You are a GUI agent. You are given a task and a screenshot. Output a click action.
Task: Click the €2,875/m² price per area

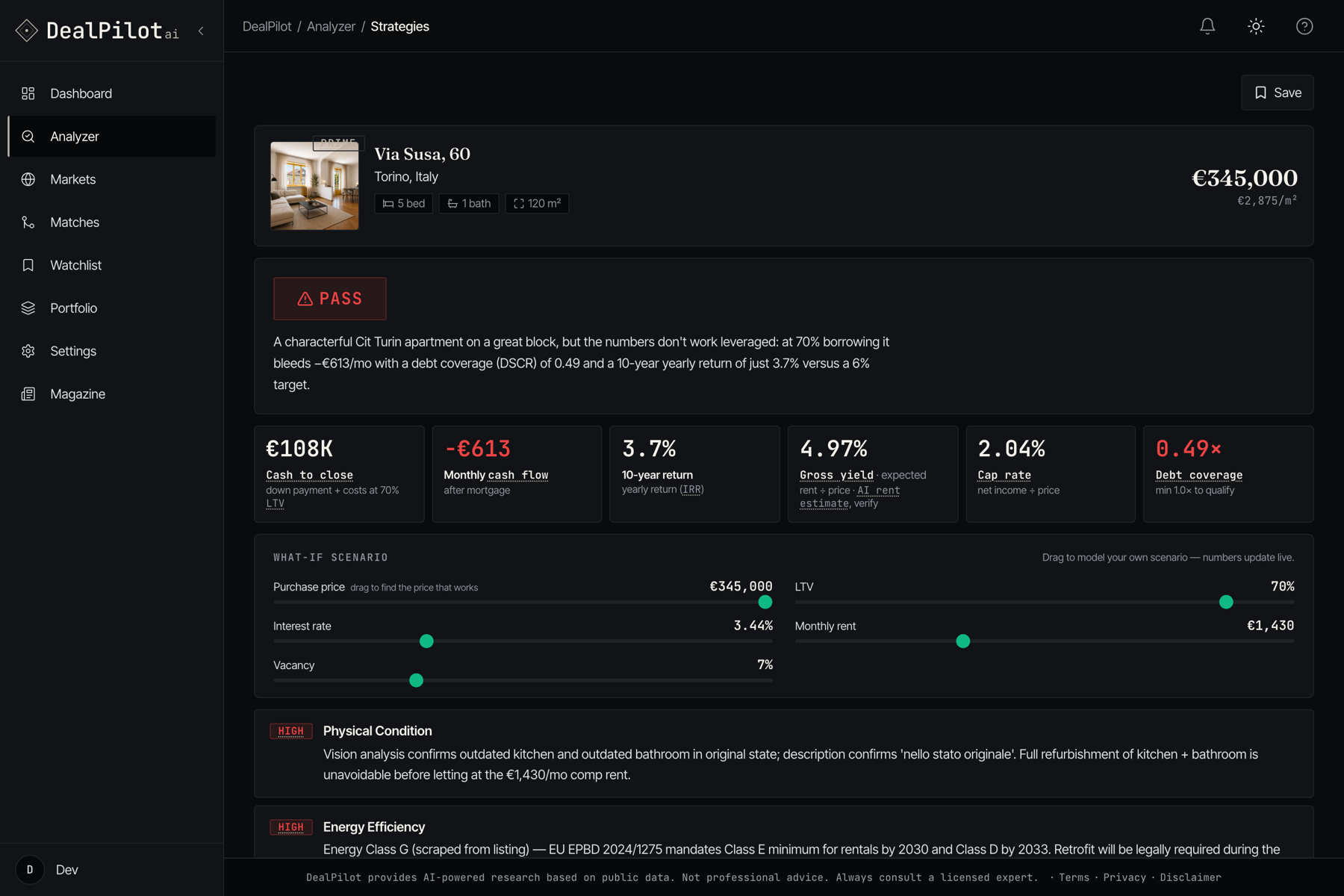(x=1267, y=201)
